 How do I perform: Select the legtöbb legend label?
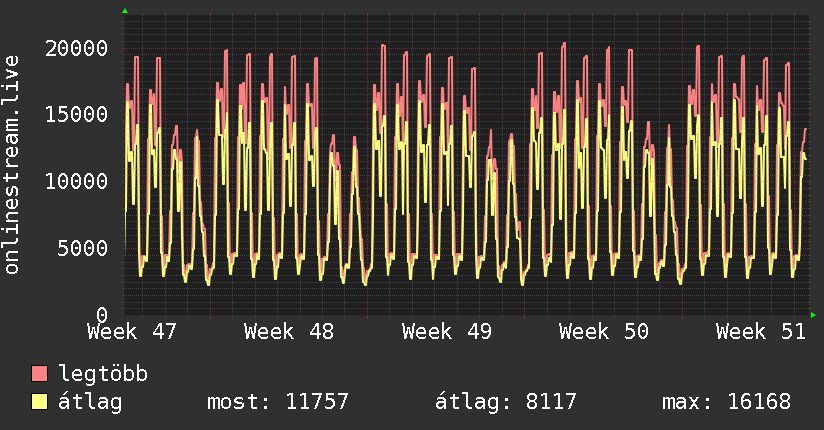coord(103,375)
